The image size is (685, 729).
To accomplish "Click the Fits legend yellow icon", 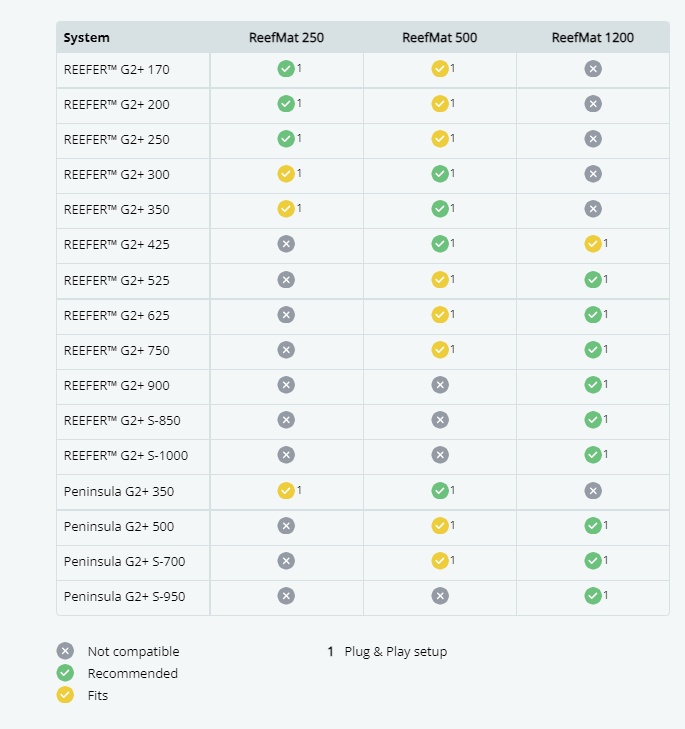I will click(x=65, y=695).
